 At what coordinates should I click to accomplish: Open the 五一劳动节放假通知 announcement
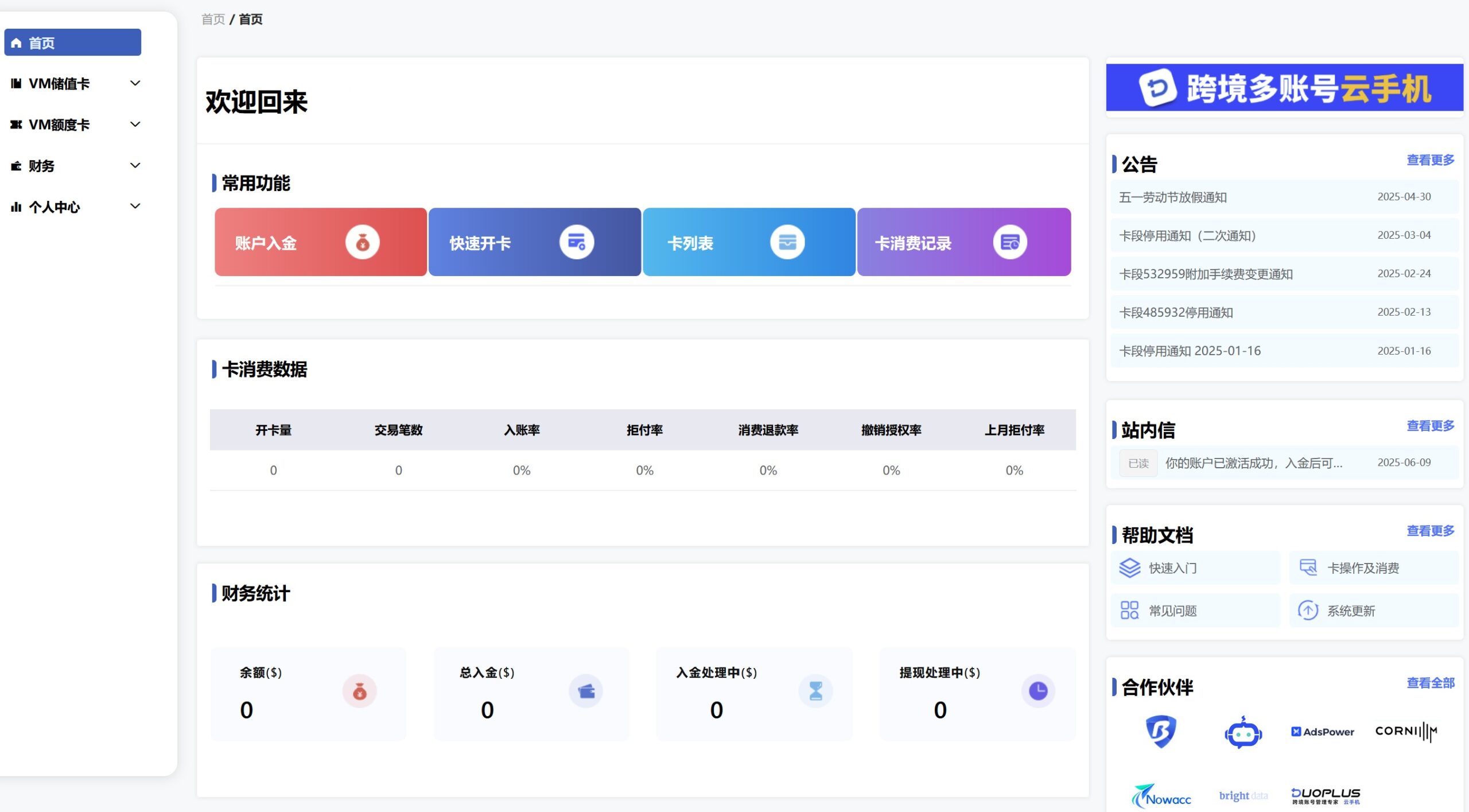pyautogui.click(x=1284, y=197)
